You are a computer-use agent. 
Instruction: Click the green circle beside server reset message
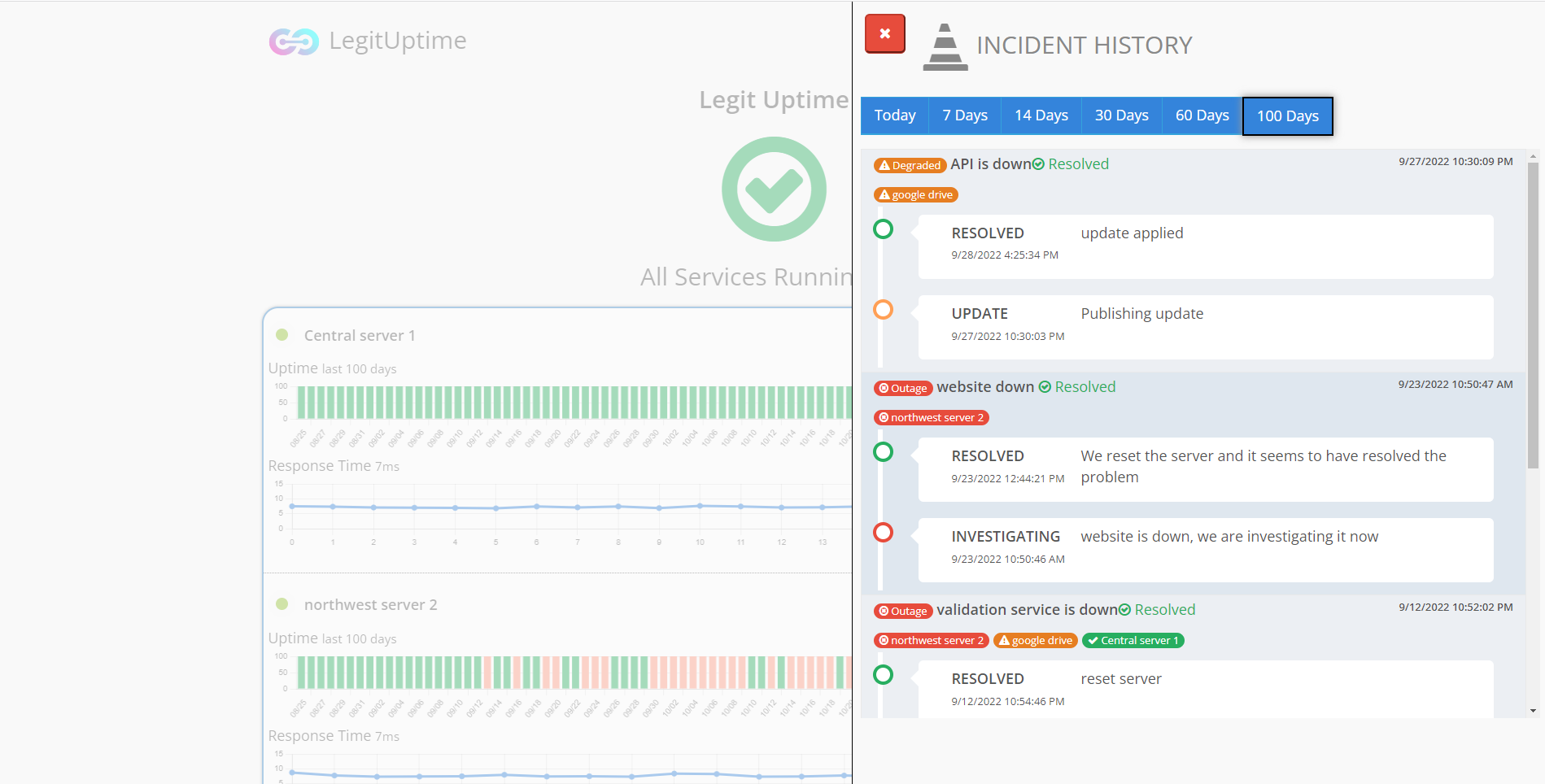(x=883, y=452)
